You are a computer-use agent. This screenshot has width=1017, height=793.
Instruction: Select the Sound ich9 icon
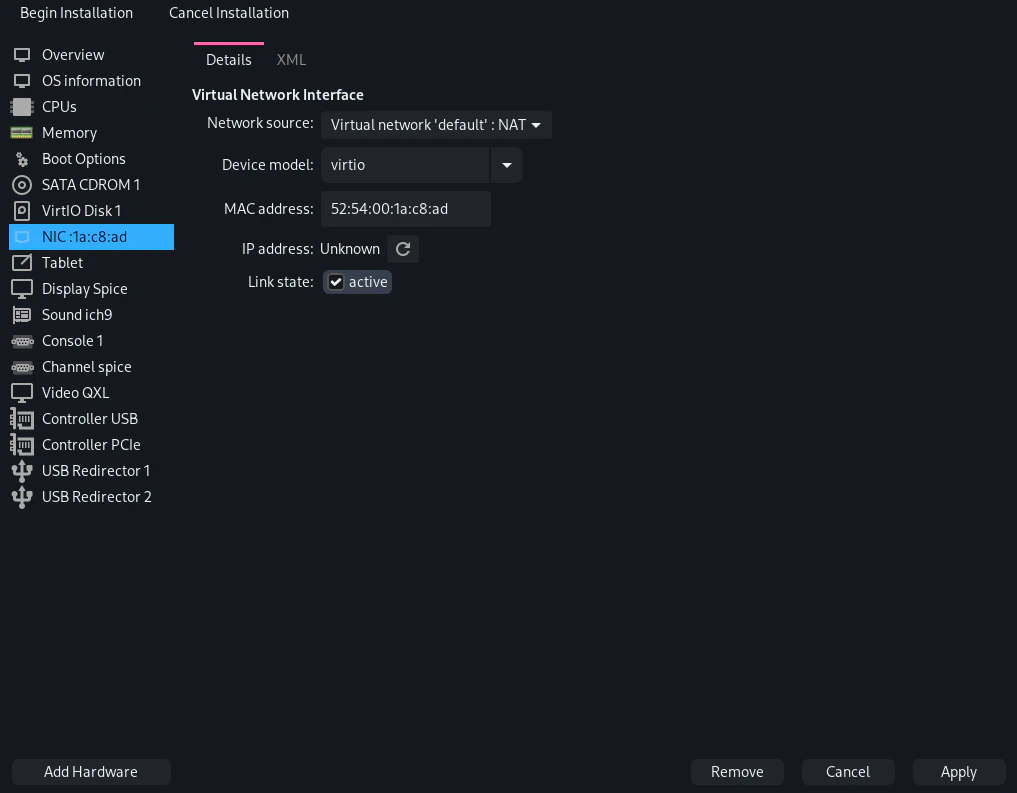(22, 315)
